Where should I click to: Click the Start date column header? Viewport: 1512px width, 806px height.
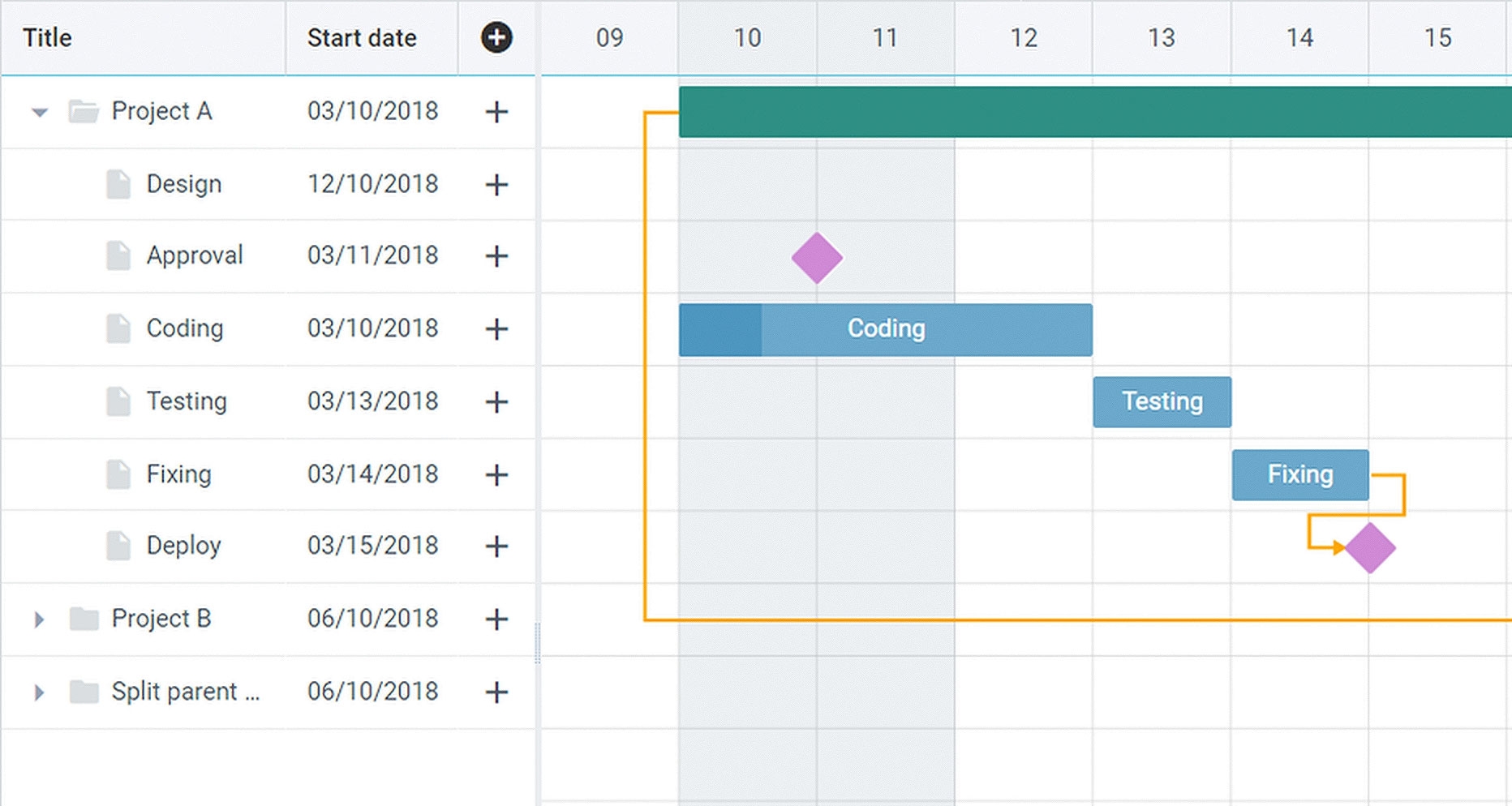pyautogui.click(x=362, y=37)
